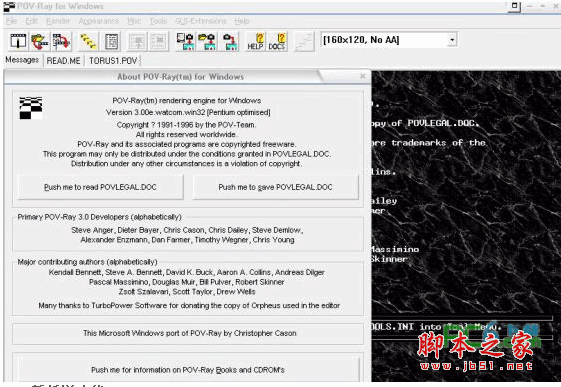Image resolution: width=561 pixels, height=387 pixels.
Task: Click 'trademarks of the' in messages window
Action: tap(438, 143)
